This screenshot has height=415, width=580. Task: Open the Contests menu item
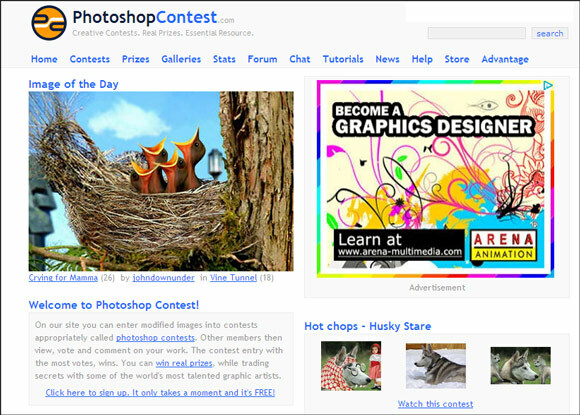tap(90, 59)
